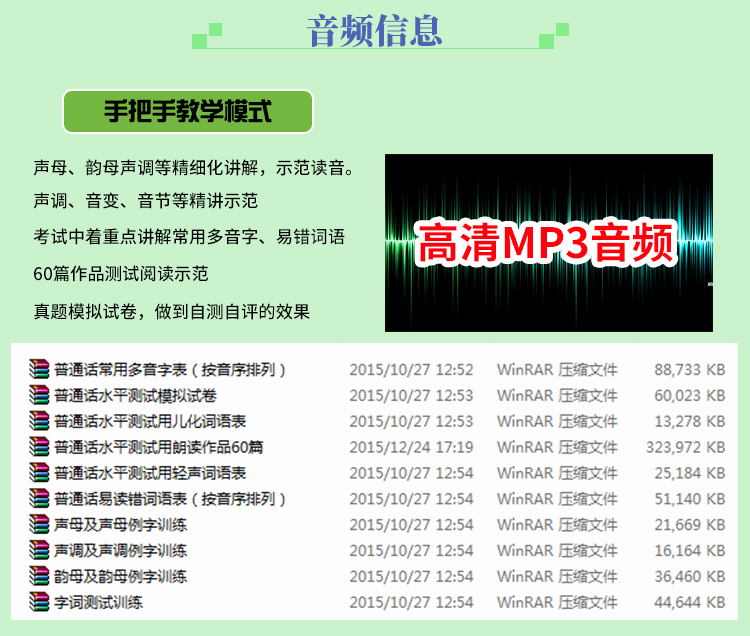Viewport: 750px width, 636px height.
Task: Click the 高清MP3音频 waveform image
Action: (x=549, y=242)
